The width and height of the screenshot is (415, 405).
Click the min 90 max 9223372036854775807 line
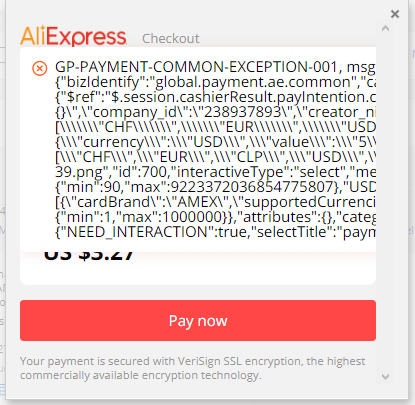tap(215, 187)
